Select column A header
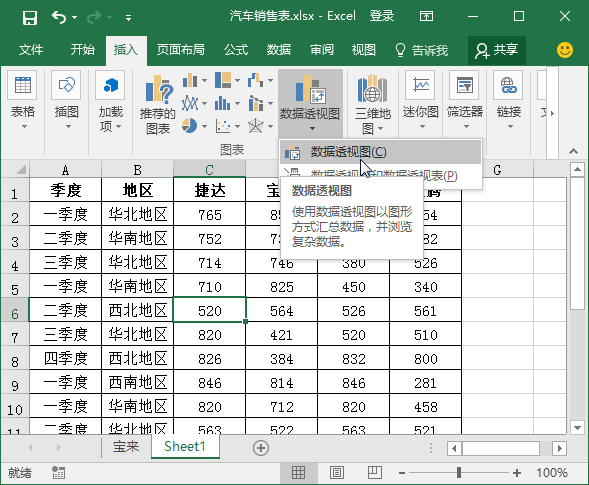Viewport: 589px width, 485px height. pyautogui.click(x=65, y=170)
